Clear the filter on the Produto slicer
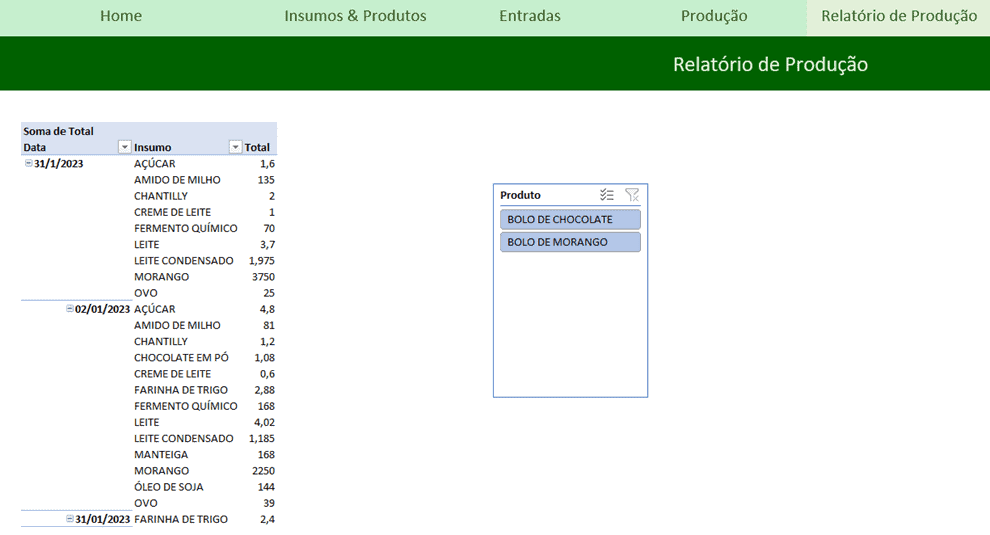This screenshot has width=990, height=535. [x=632, y=195]
